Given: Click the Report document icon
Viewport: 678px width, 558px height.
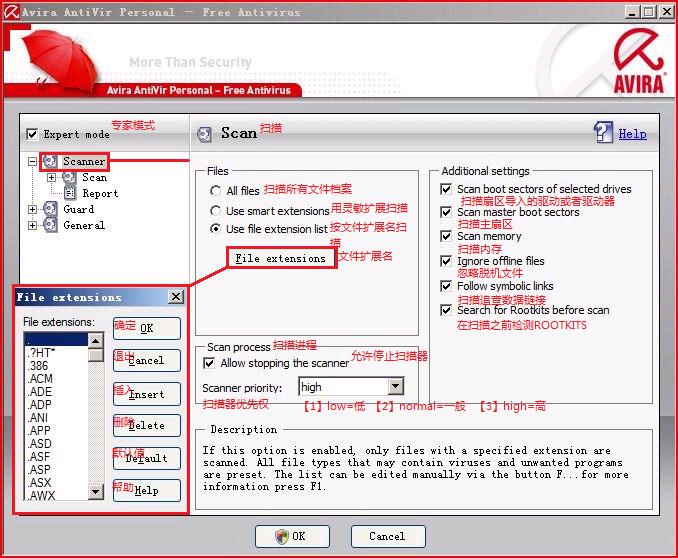Looking at the screenshot, I should (x=70, y=193).
